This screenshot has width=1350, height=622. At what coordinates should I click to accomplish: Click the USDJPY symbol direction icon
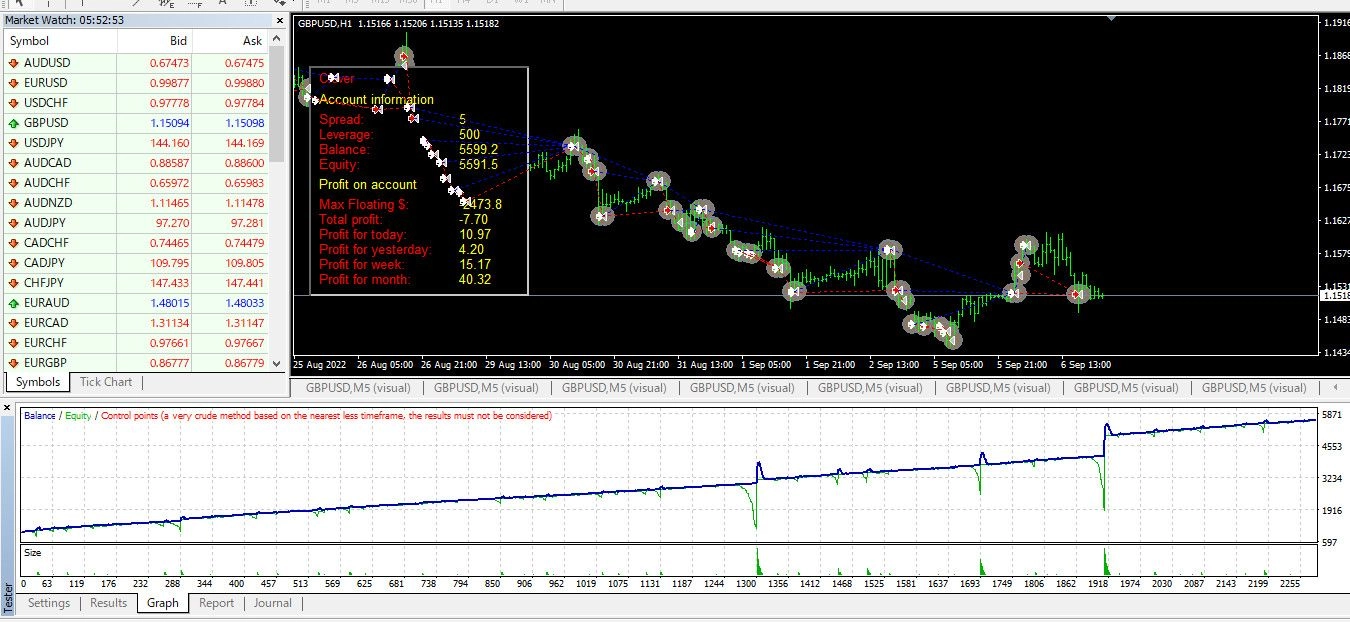coord(14,143)
